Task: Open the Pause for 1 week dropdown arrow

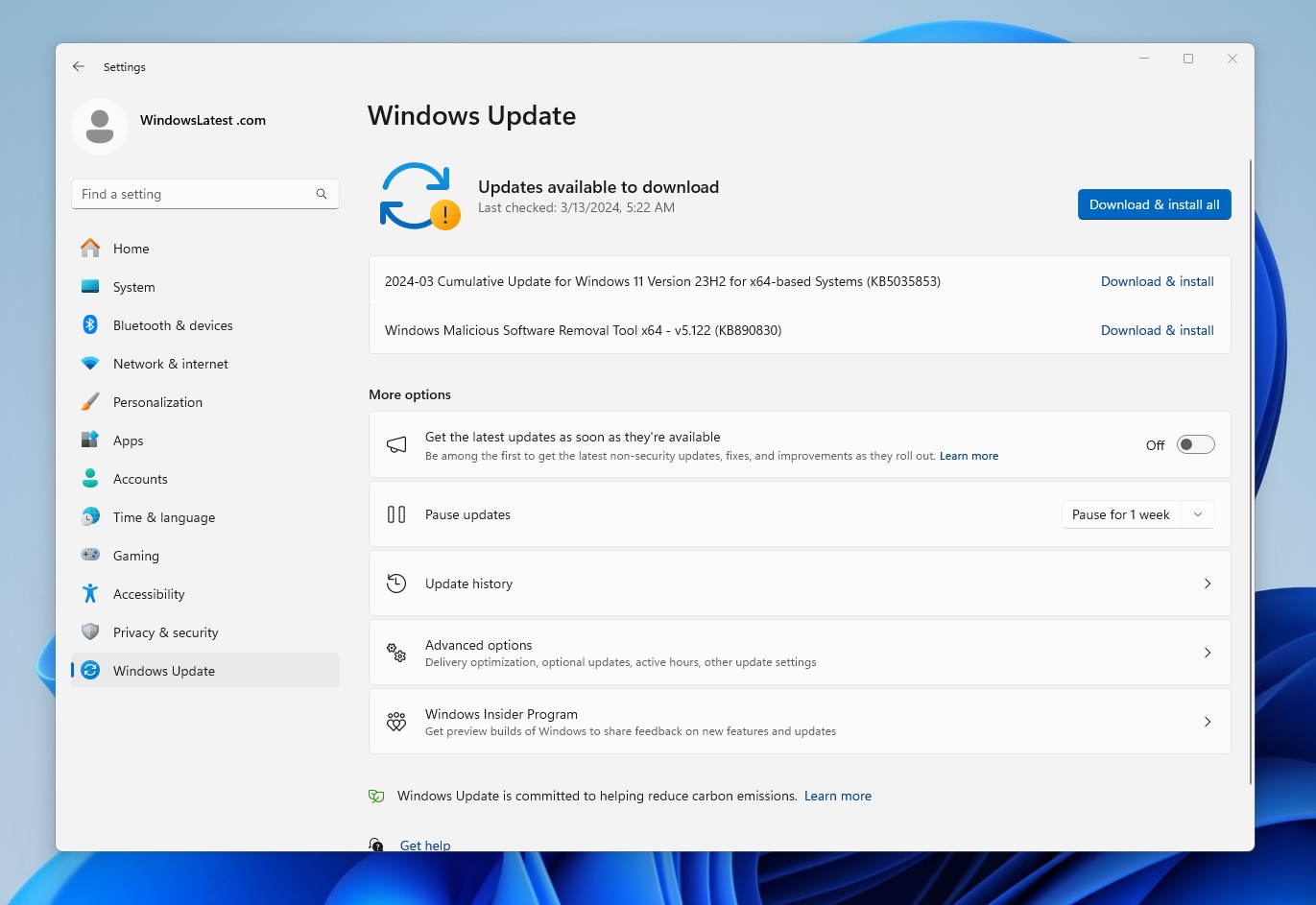Action: pyautogui.click(x=1198, y=514)
